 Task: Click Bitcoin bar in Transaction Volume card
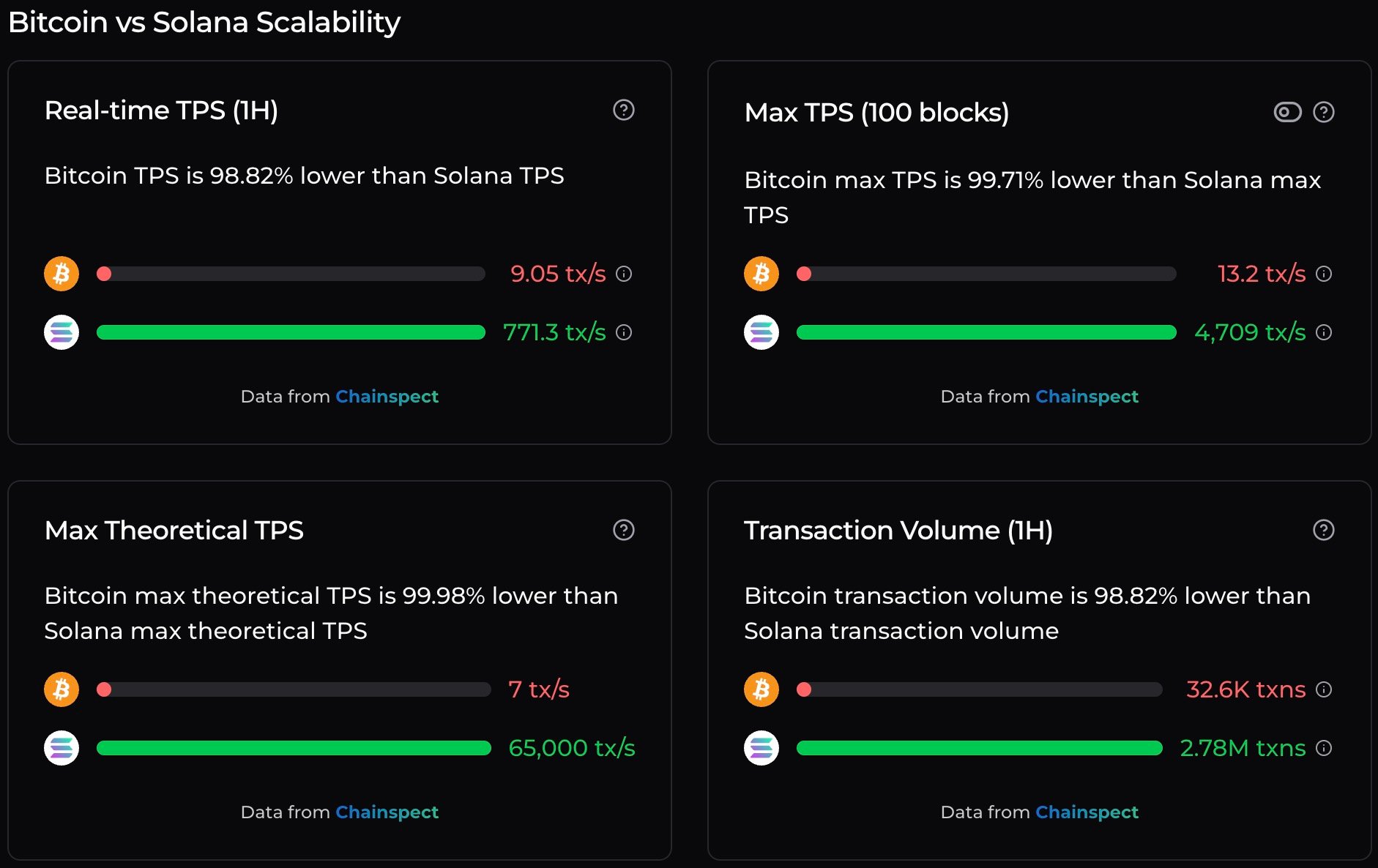pos(979,689)
